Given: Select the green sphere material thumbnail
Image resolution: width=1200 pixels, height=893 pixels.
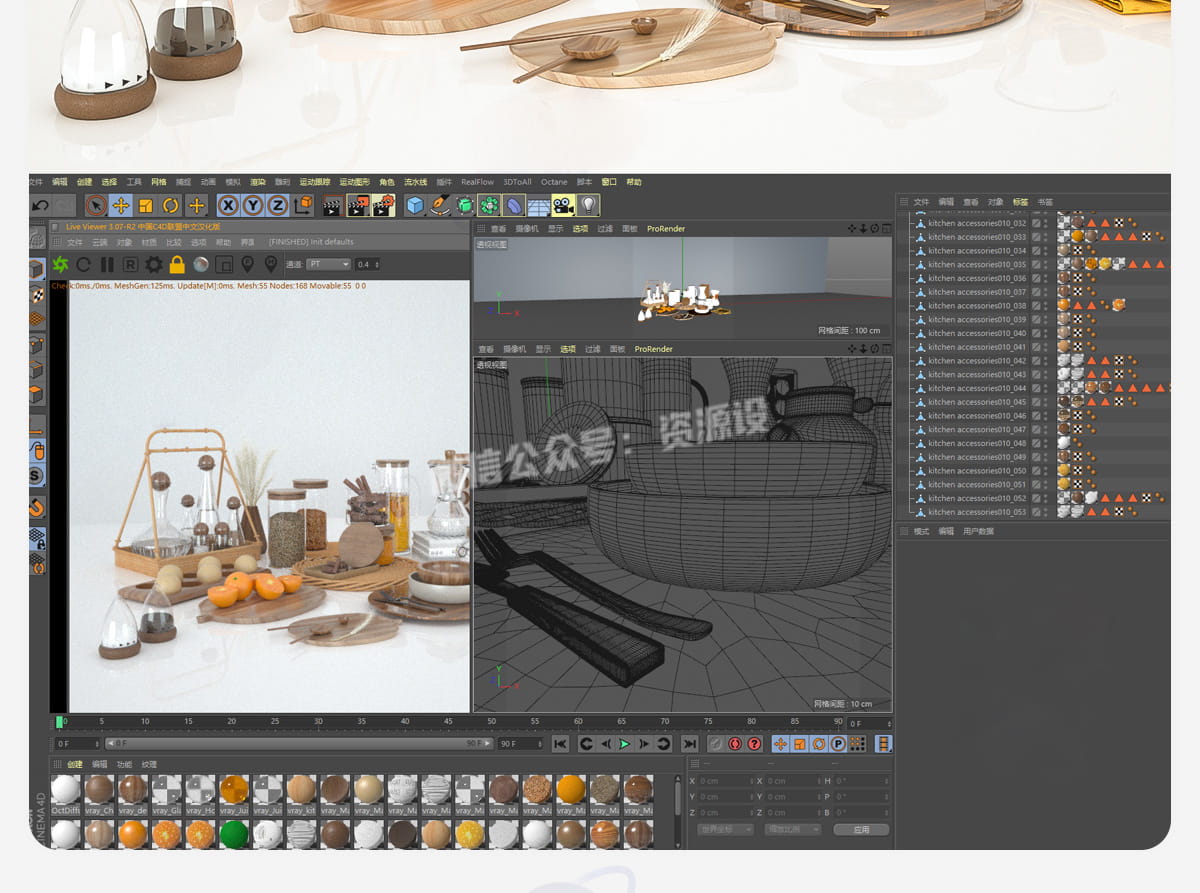Looking at the screenshot, I should 234,834.
